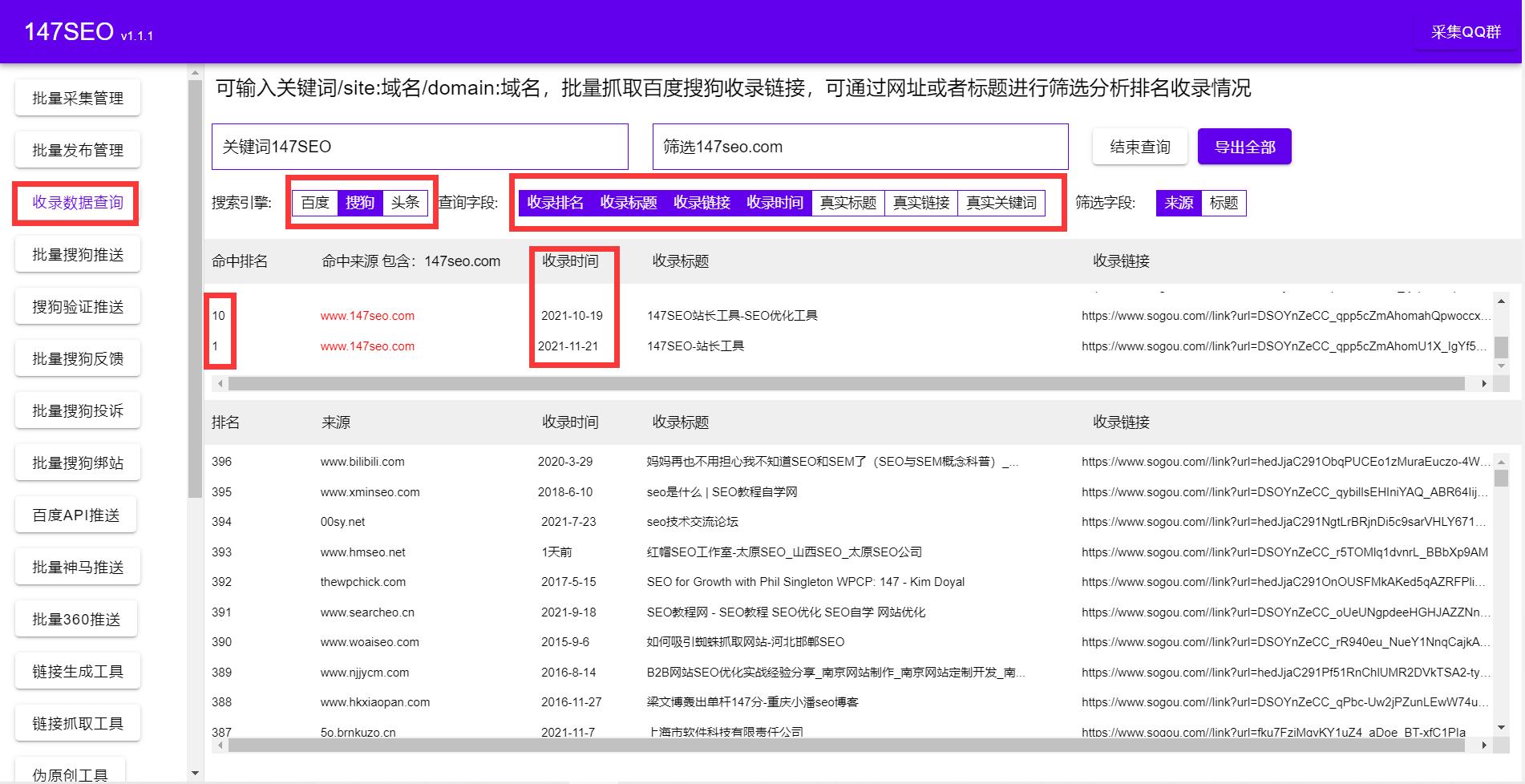Image resolution: width=1525 pixels, height=784 pixels.
Task: Click the keyword input field 关键词147SEO
Action: pyautogui.click(x=420, y=147)
